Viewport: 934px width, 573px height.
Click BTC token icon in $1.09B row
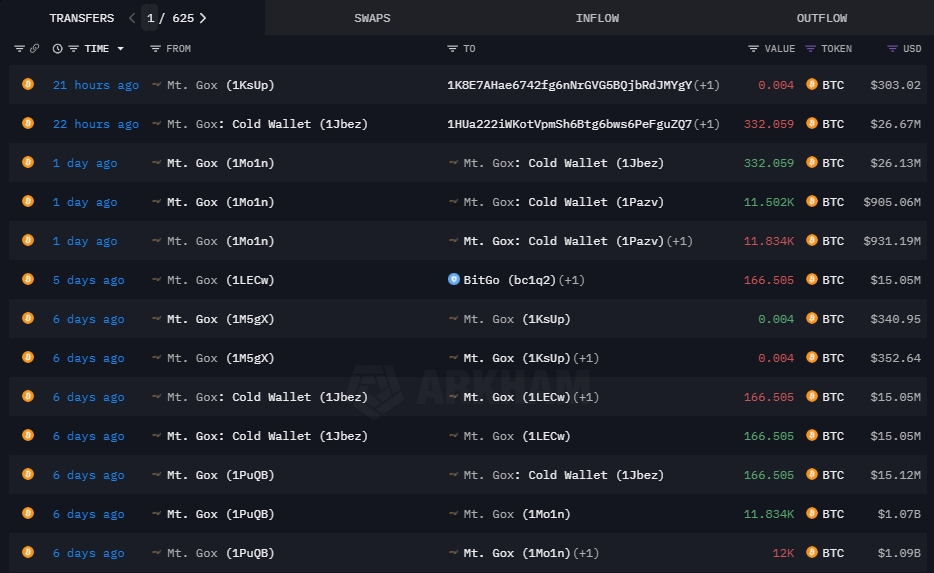811,552
